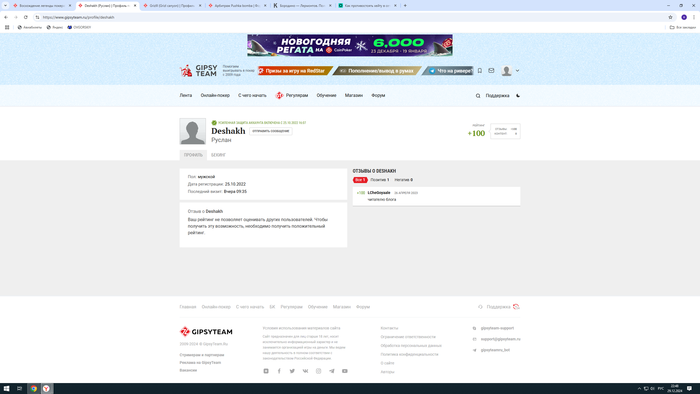This screenshot has height=394, width=700.
Task: Open the Главная footer link
Action: pos(188,307)
